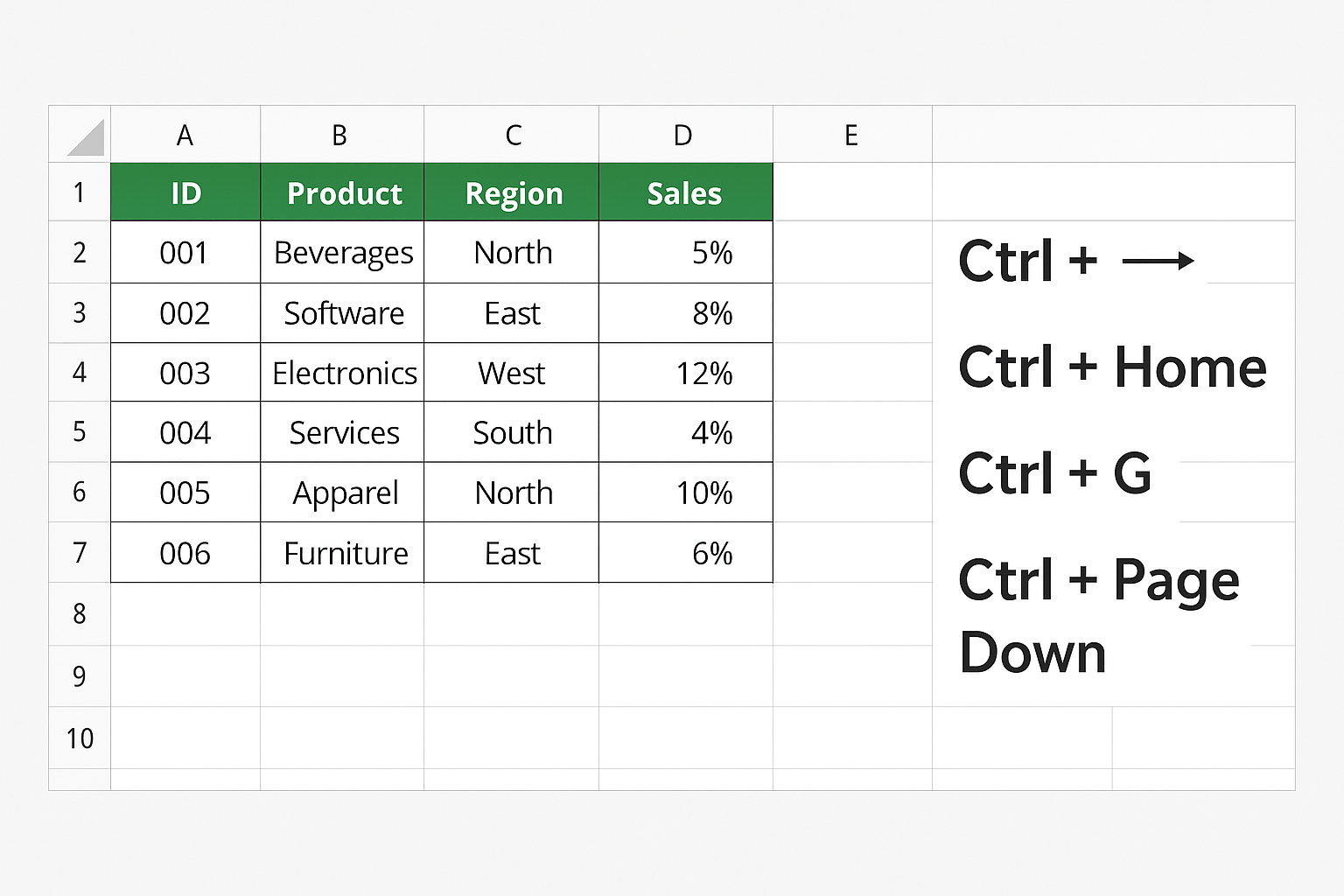Click the ID header cell

(x=185, y=192)
